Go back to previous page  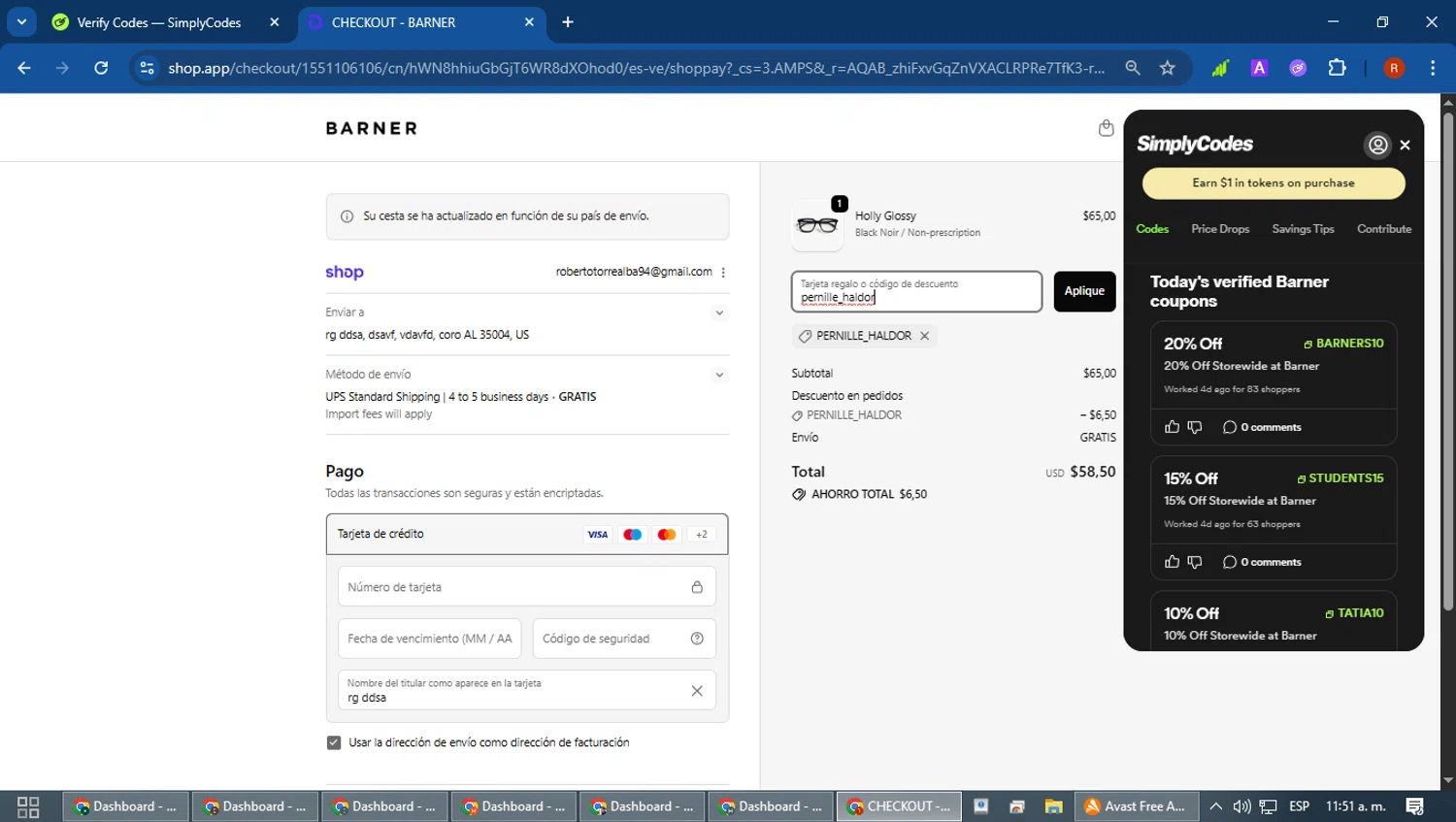coord(24,68)
